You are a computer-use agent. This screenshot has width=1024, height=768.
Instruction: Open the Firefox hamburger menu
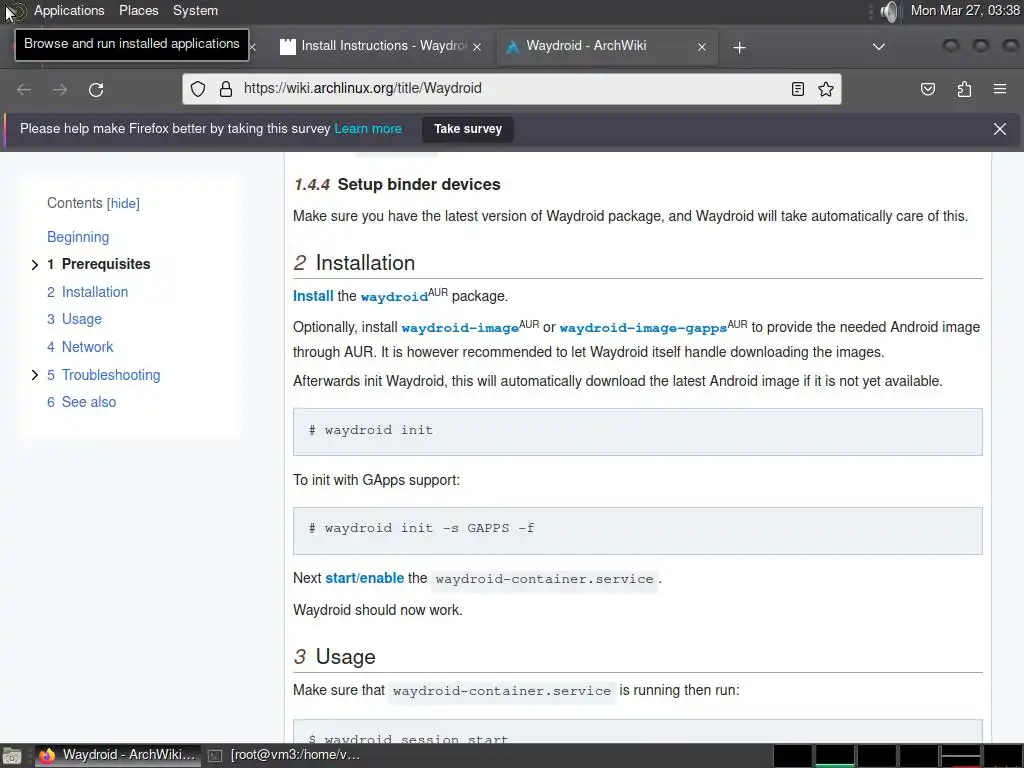1000,89
